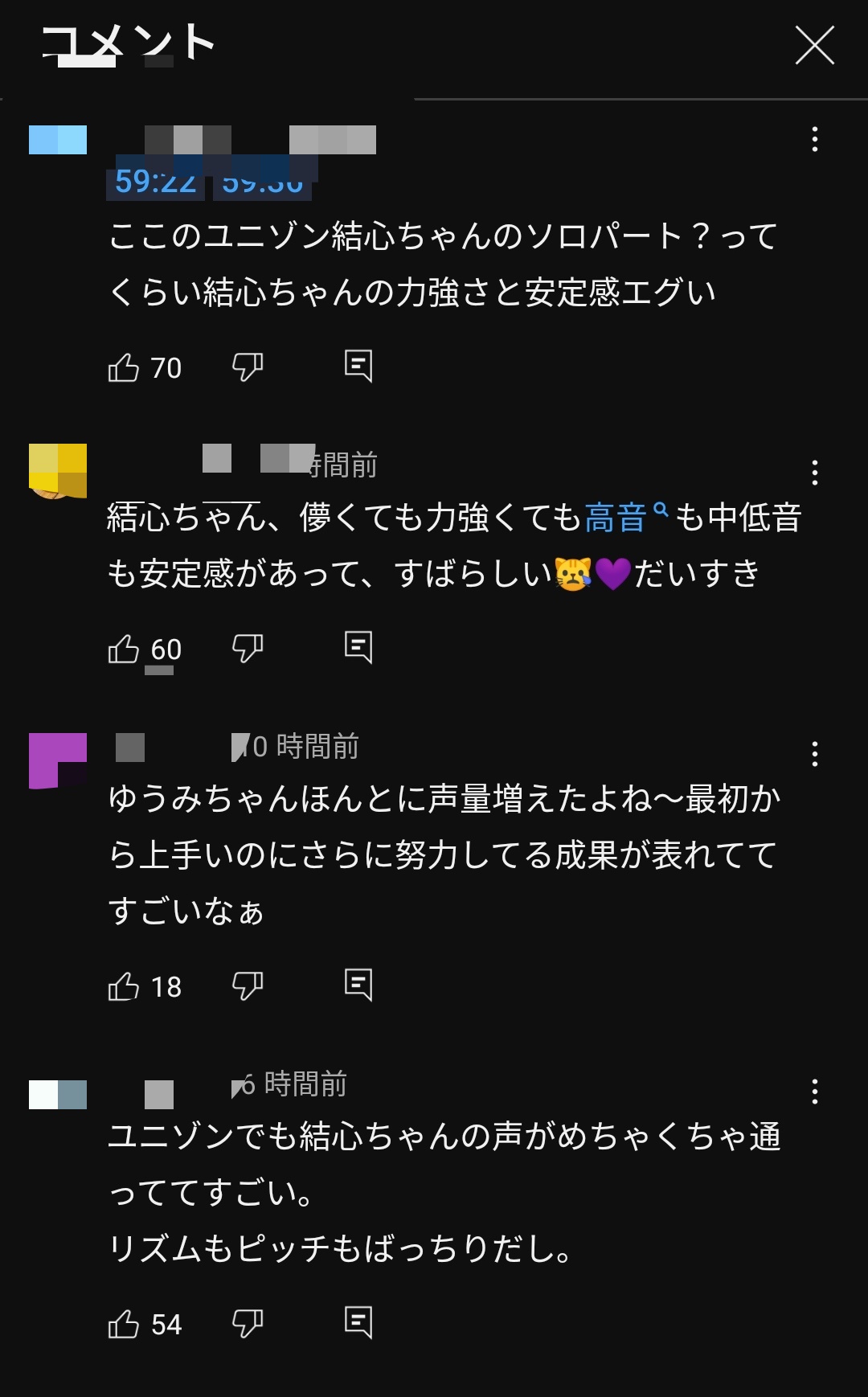This screenshot has height=1397, width=868.
Task: Dislike the comment with 60 likes
Action: [x=248, y=649]
